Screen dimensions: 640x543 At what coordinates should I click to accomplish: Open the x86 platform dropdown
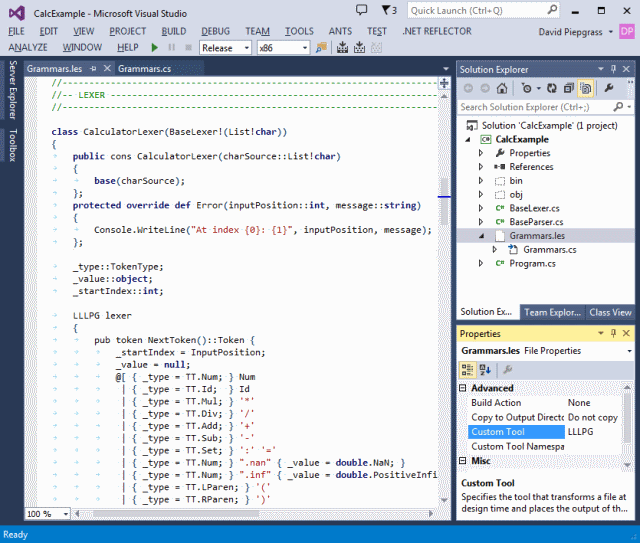pyautogui.click(x=304, y=48)
